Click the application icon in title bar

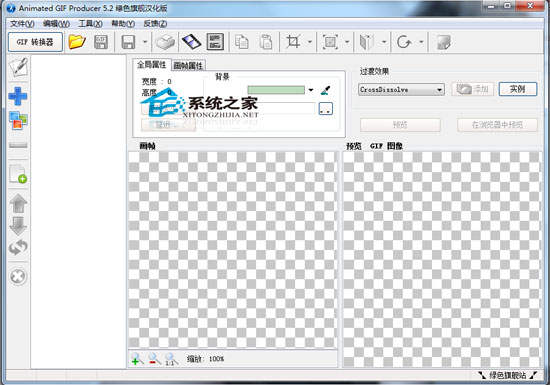11,8
